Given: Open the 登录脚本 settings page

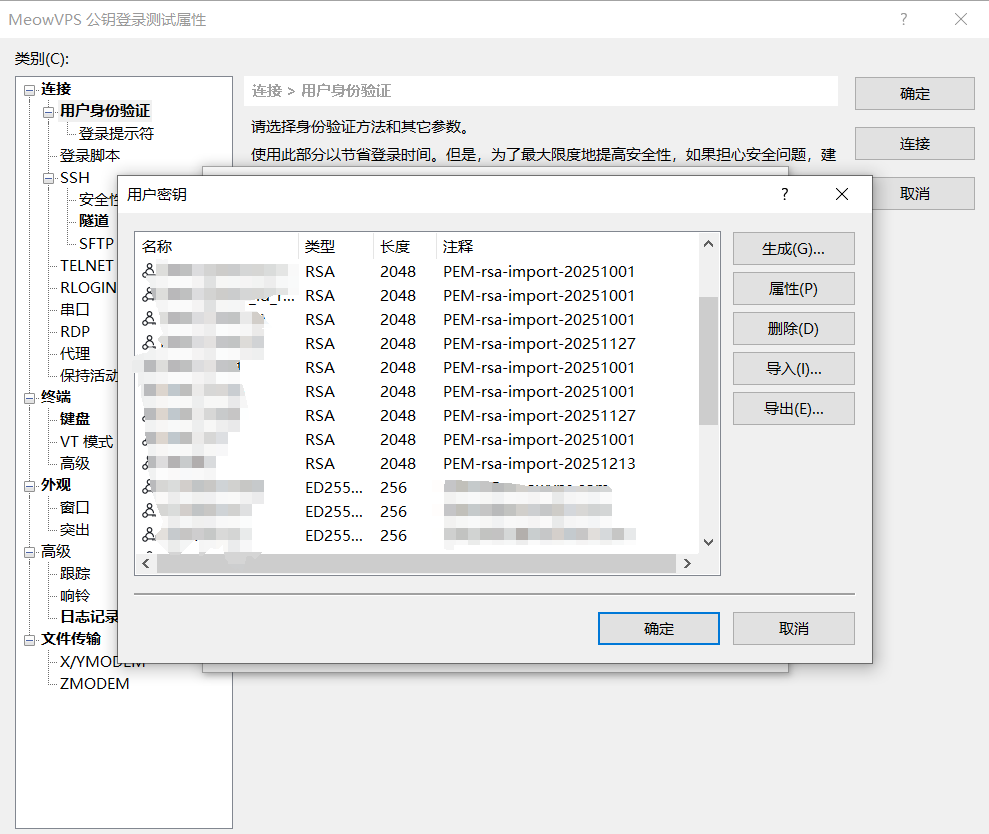Looking at the screenshot, I should (x=90, y=155).
